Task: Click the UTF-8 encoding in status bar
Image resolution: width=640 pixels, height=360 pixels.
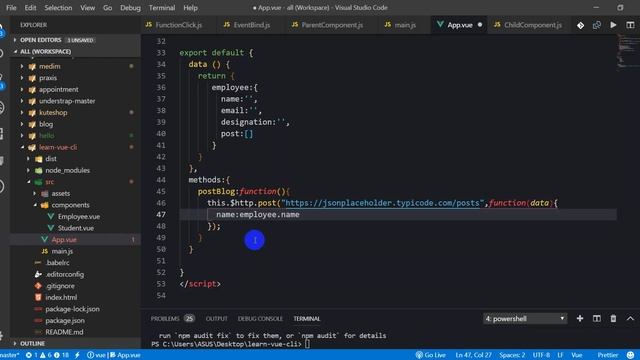Action: pos(541,355)
